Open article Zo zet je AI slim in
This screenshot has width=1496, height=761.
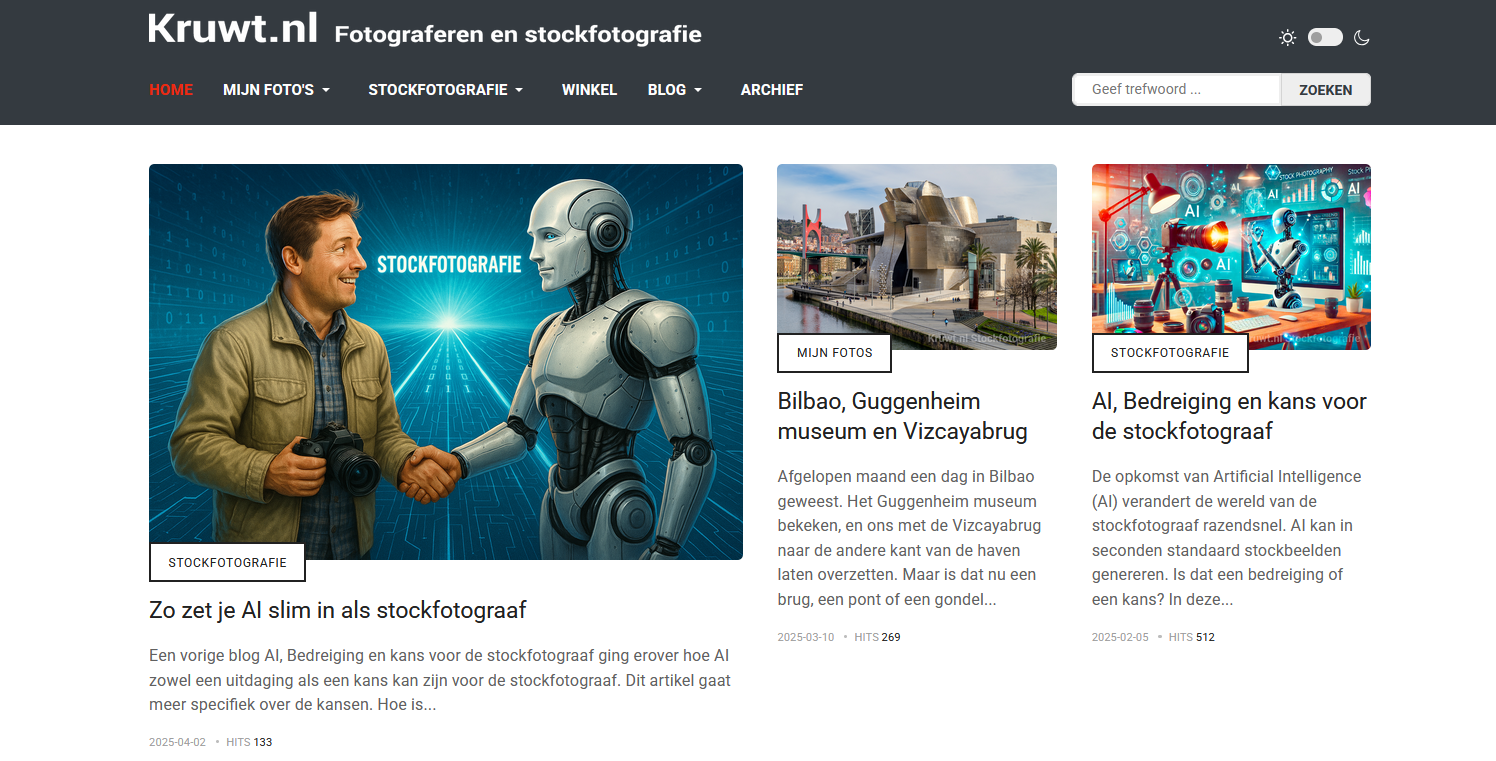(x=337, y=610)
